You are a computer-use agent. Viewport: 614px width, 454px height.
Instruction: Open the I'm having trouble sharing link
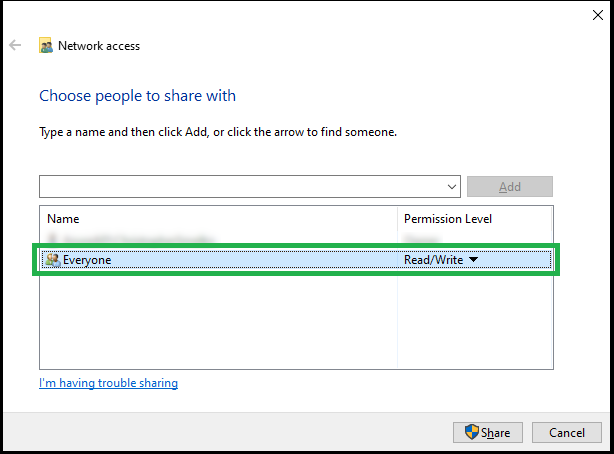(108, 383)
